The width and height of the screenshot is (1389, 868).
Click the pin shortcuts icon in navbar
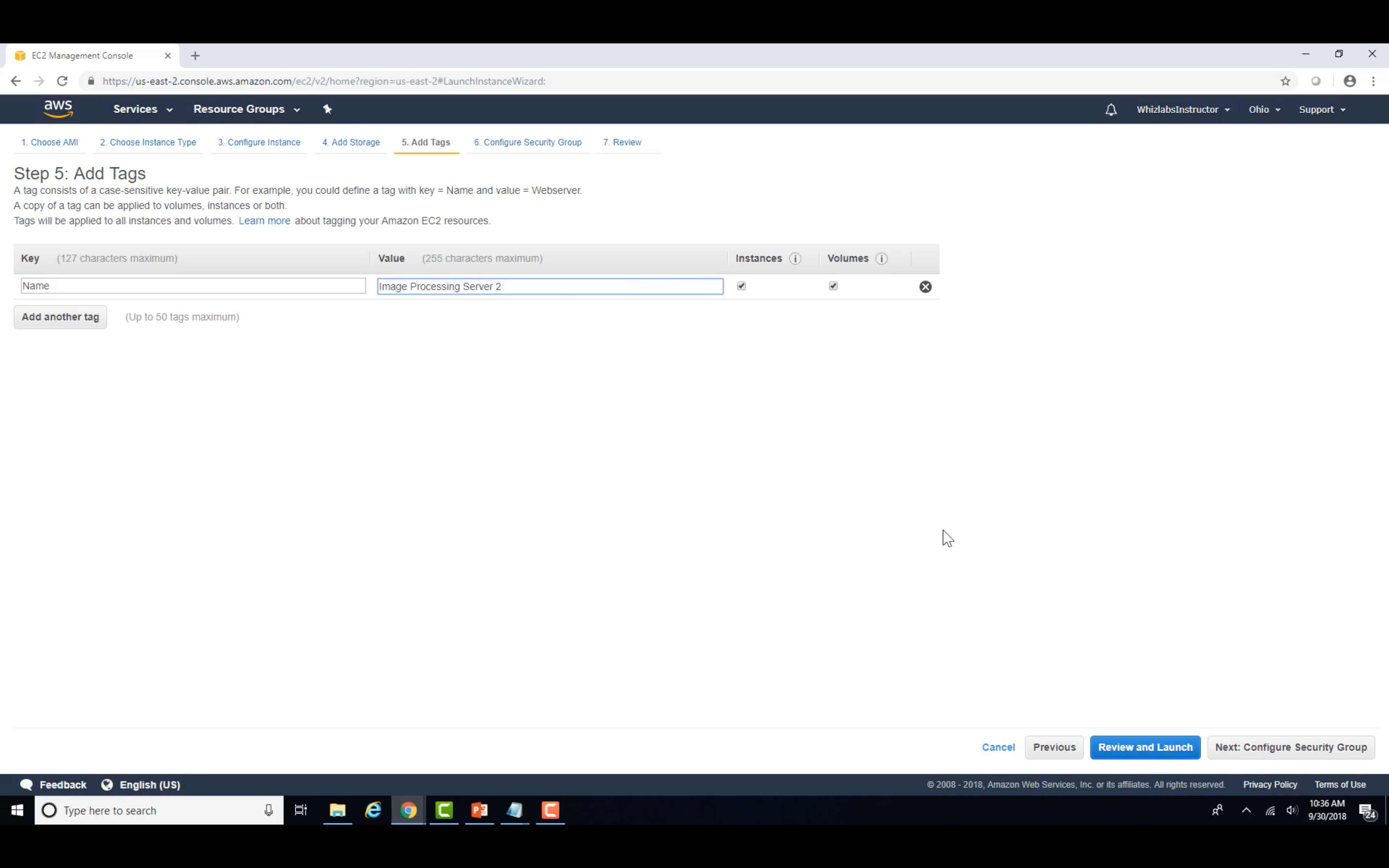[327, 109]
